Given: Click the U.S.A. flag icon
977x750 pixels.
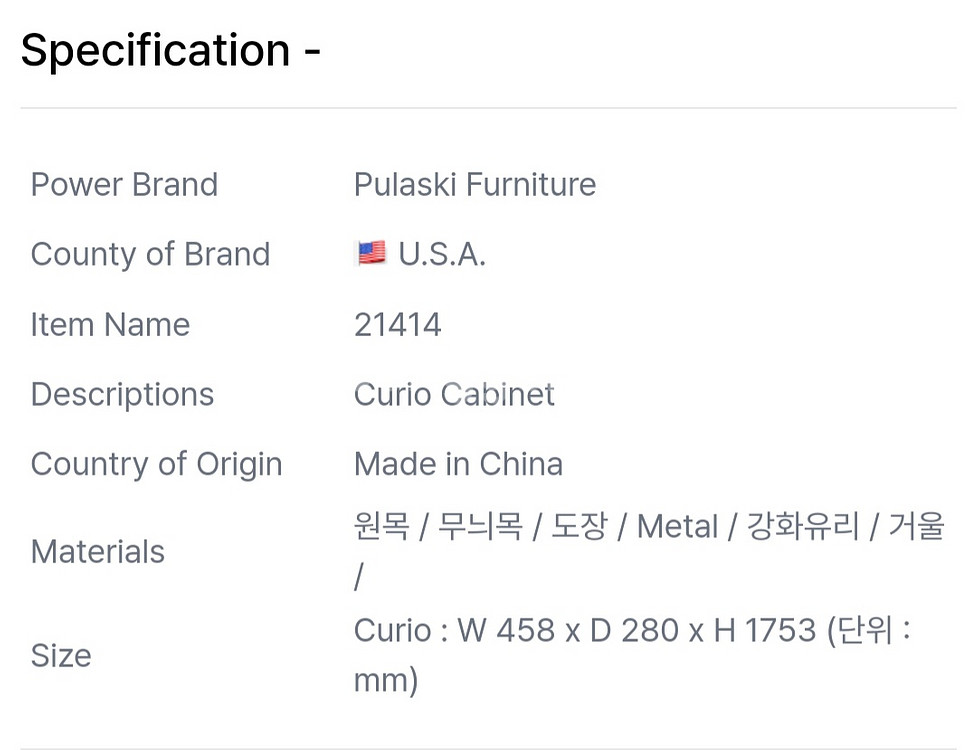Looking at the screenshot, I should [x=371, y=254].
